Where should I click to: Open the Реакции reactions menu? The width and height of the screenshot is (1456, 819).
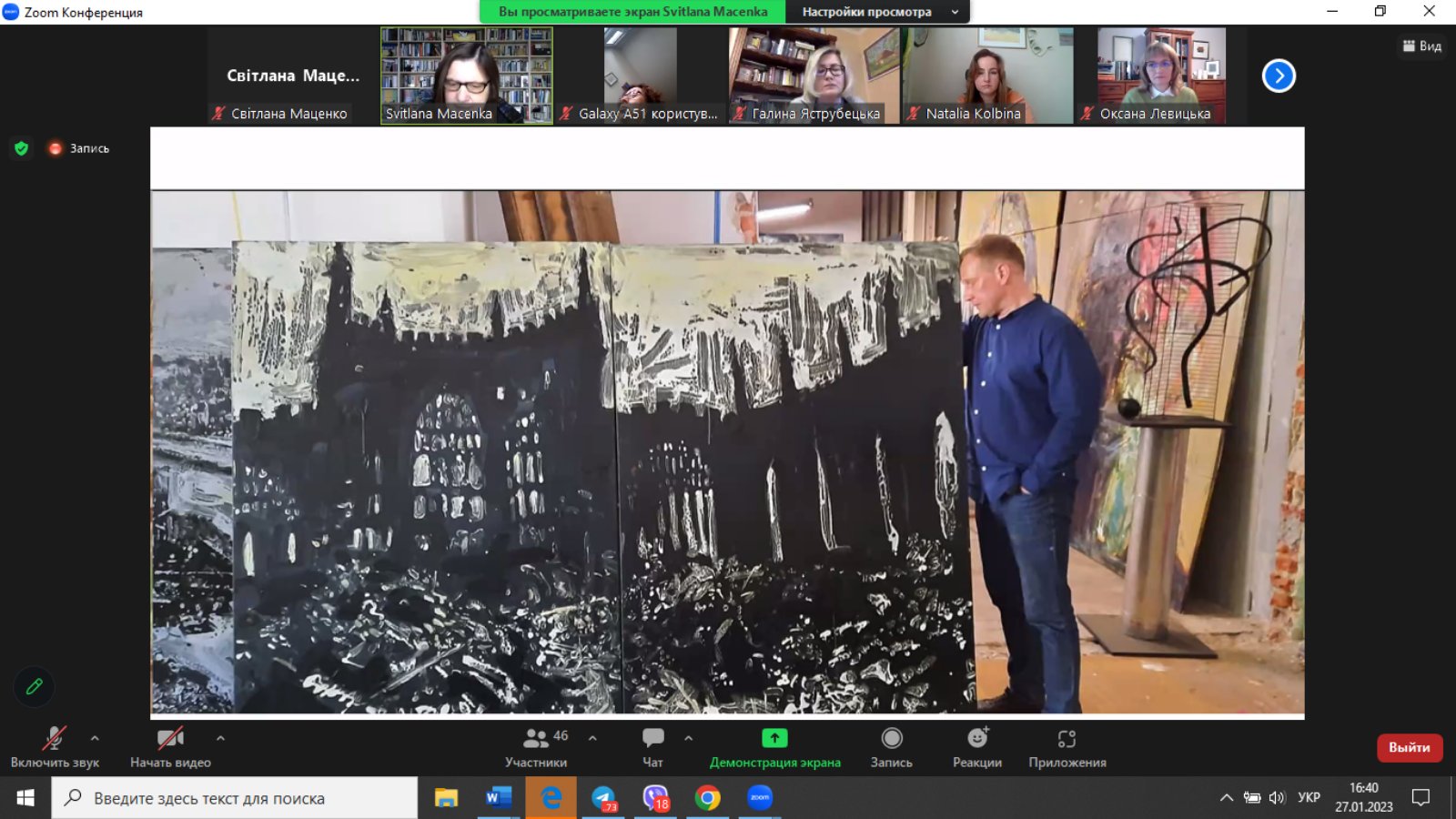click(976, 747)
